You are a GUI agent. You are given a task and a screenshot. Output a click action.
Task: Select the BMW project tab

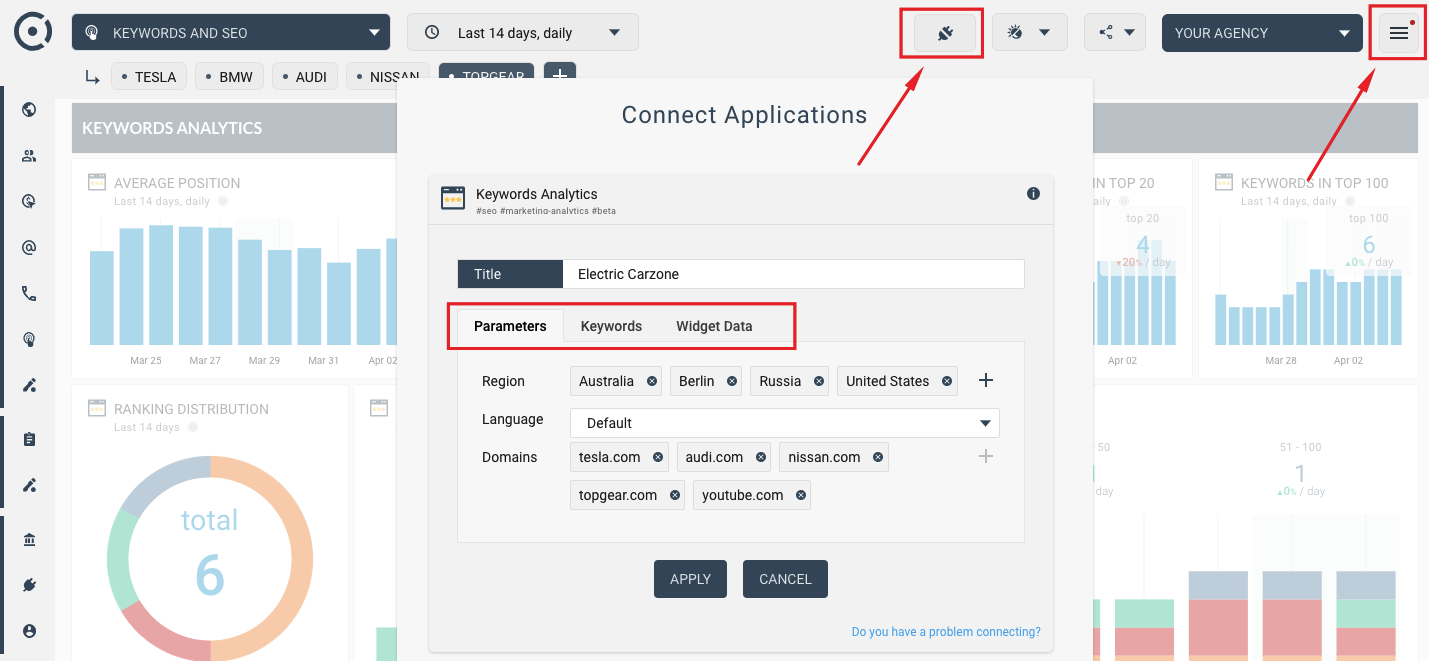click(x=230, y=77)
